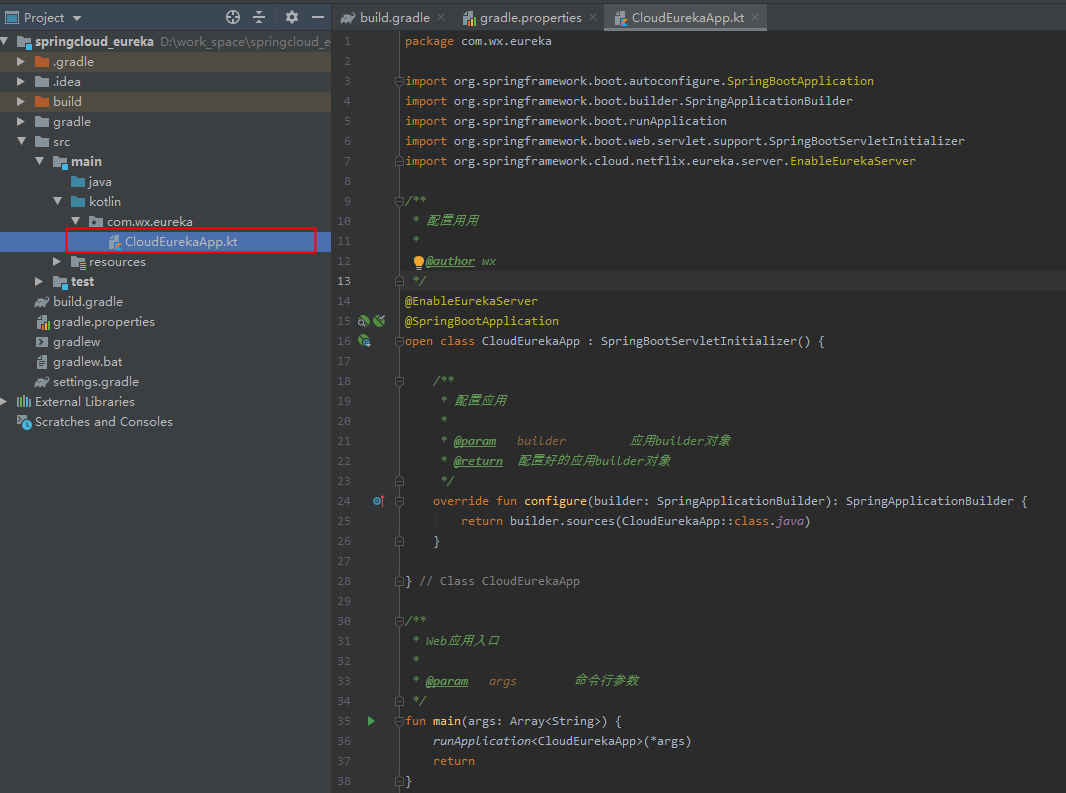Expand External Libraries node
1066x793 pixels.
pos(4,402)
